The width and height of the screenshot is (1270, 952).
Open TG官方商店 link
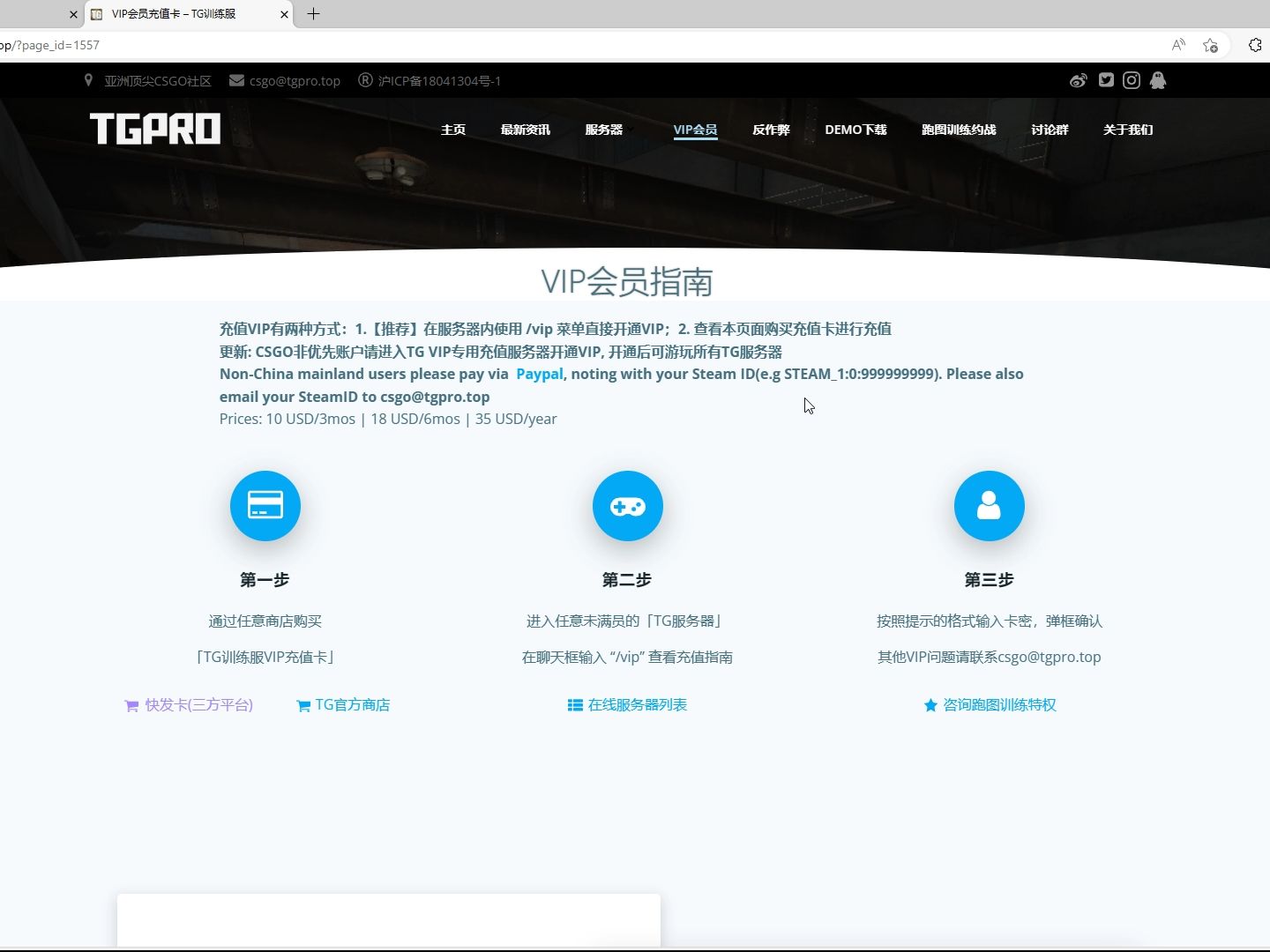[x=343, y=705]
